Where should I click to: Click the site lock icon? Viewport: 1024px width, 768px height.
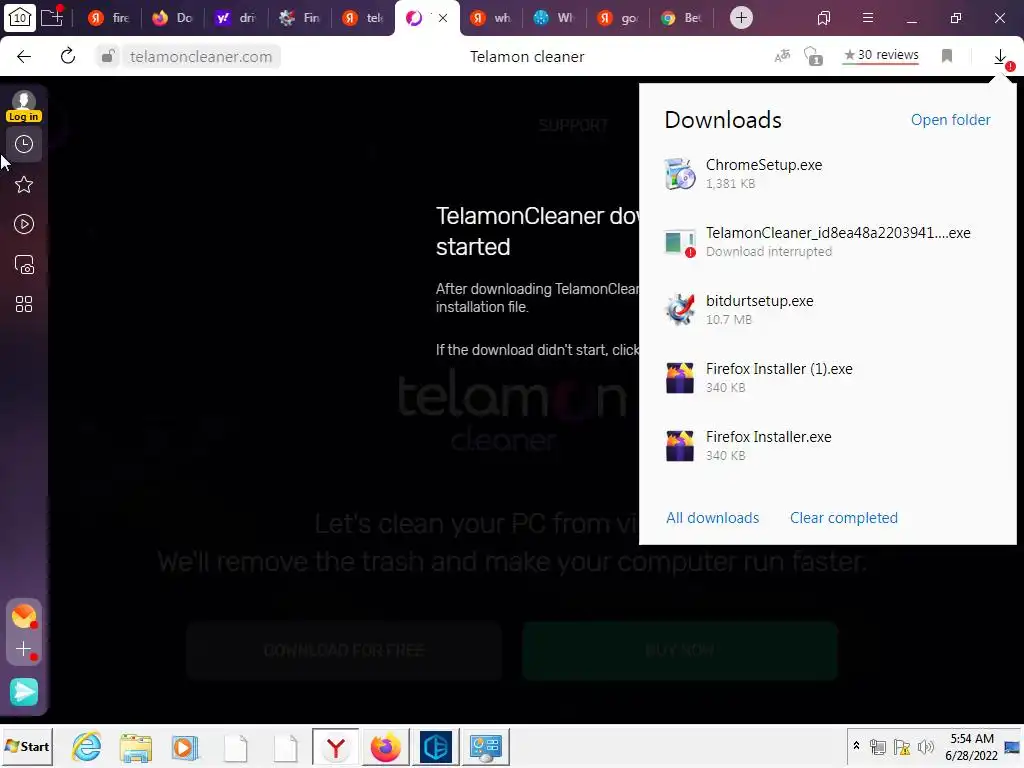click(108, 57)
